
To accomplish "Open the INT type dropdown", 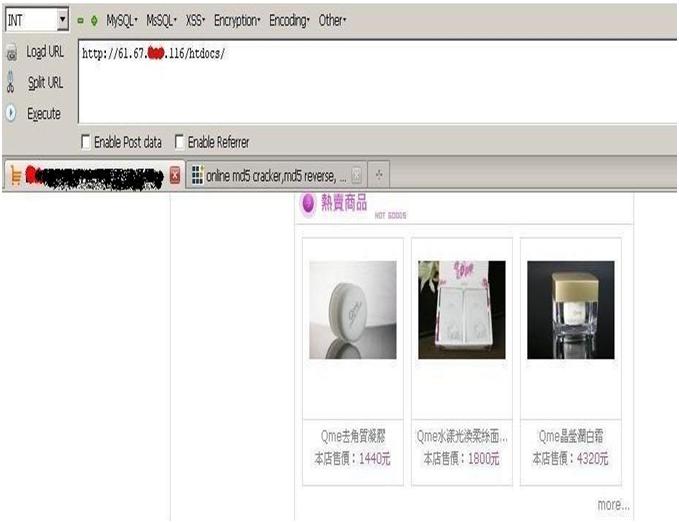I will (62, 20).
